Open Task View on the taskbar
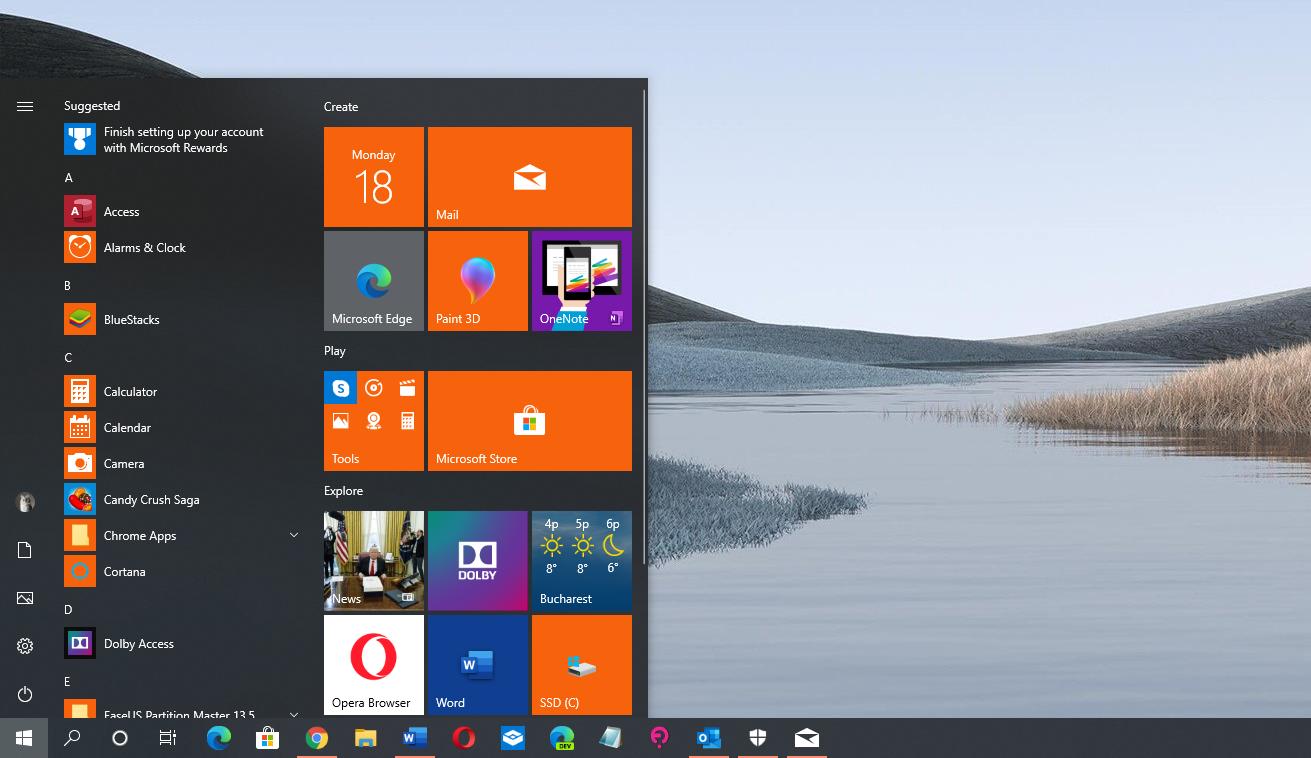Image resolution: width=1311 pixels, height=758 pixels. pos(168,738)
